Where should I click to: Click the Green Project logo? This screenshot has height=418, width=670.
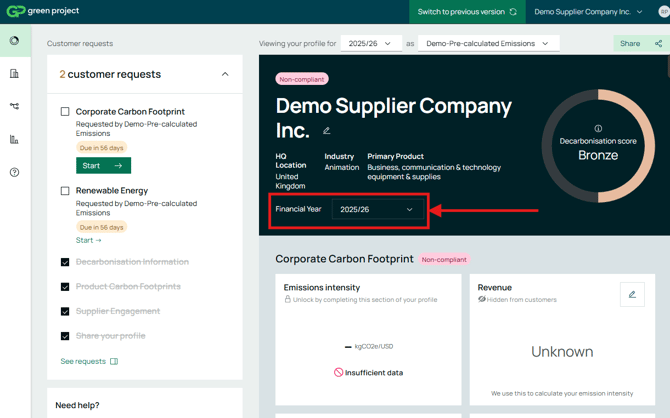(43, 12)
